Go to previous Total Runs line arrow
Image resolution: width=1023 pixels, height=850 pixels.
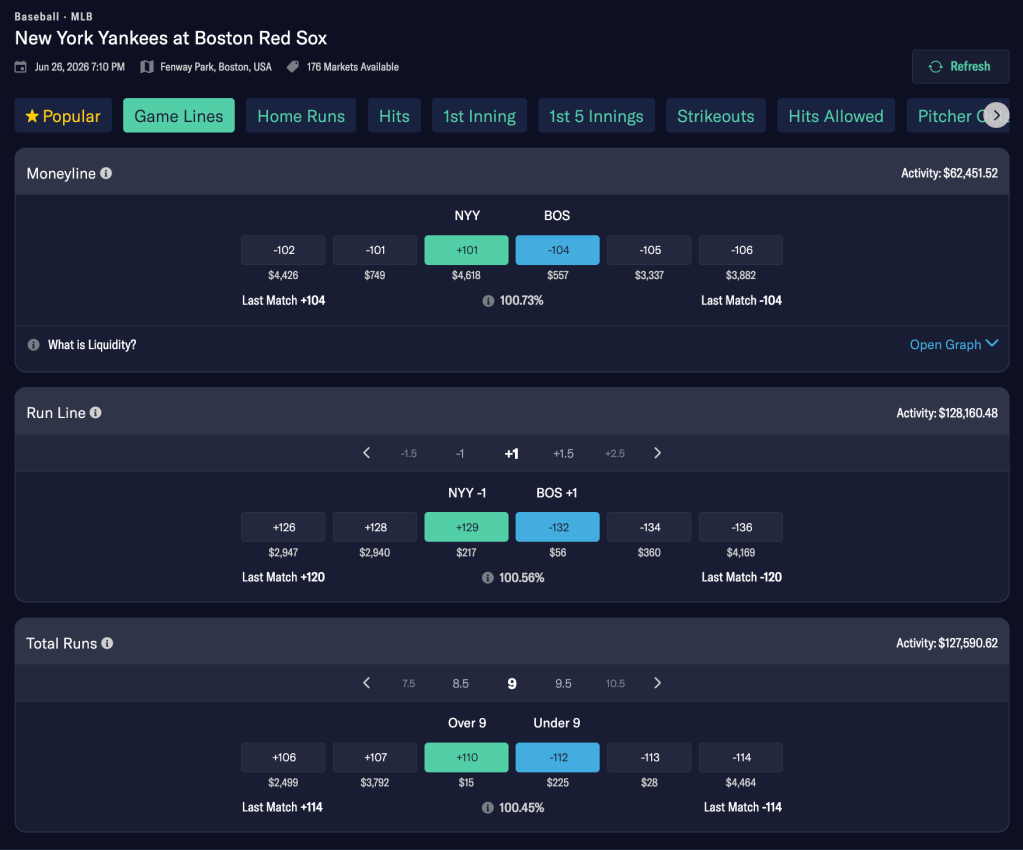(367, 683)
